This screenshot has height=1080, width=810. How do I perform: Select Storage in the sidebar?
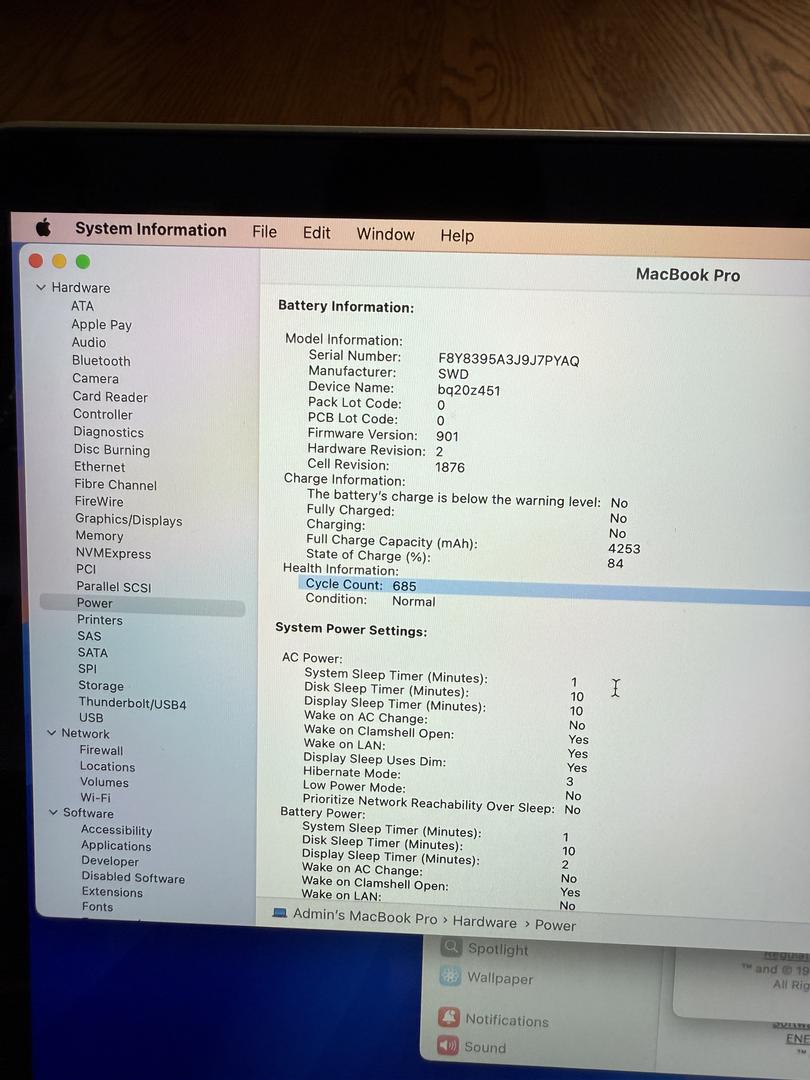pos(101,686)
